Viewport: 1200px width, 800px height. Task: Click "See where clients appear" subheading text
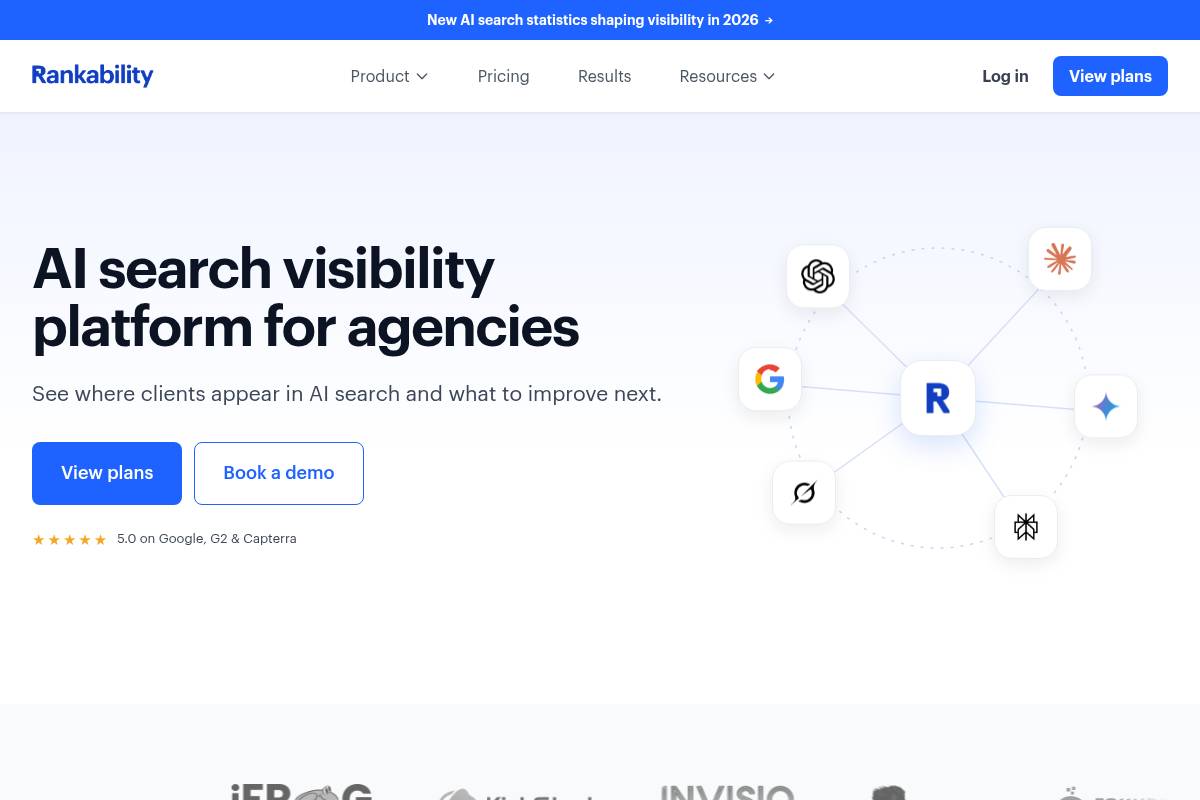[x=347, y=394]
